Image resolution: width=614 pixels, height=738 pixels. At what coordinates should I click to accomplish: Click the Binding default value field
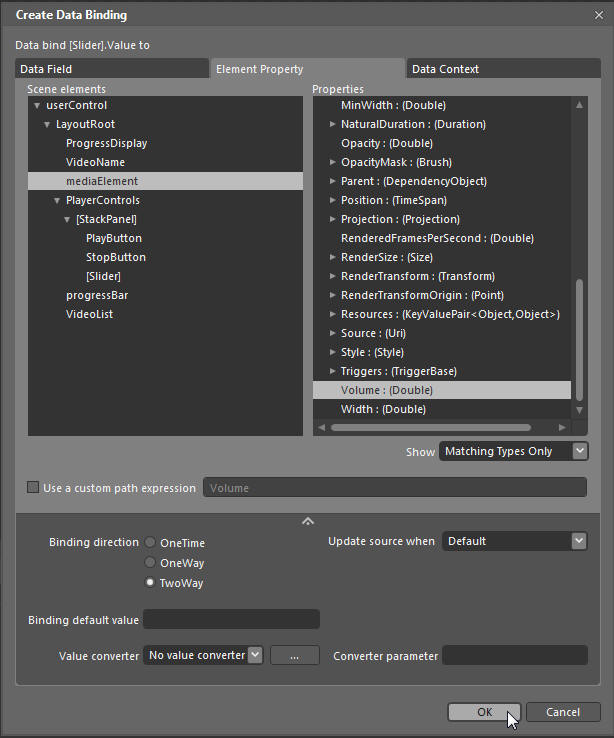click(x=231, y=619)
